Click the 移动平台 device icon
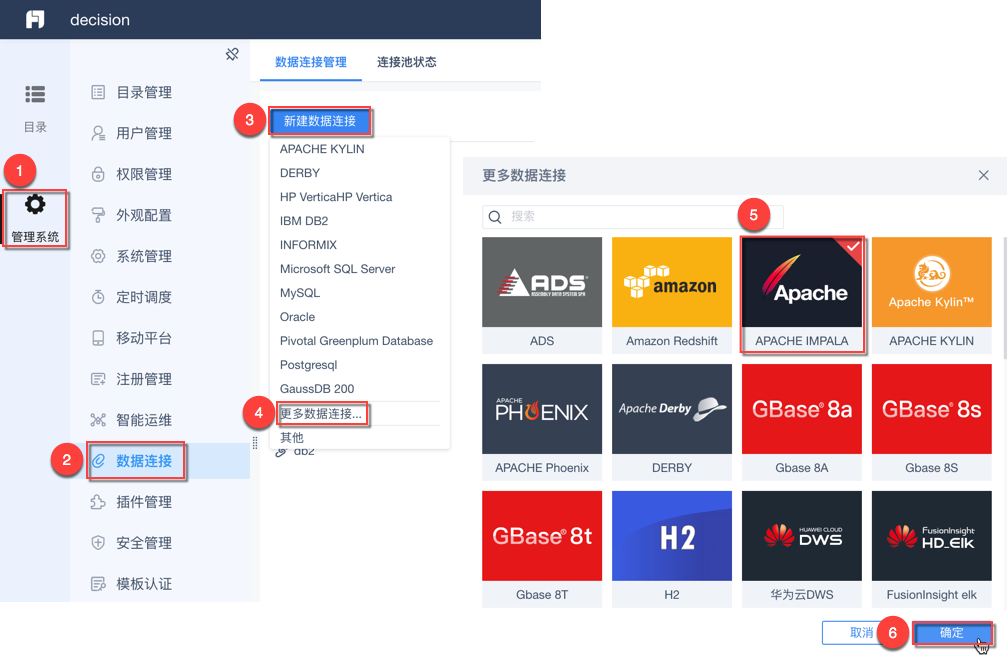This screenshot has width=1007, height=655. point(98,338)
